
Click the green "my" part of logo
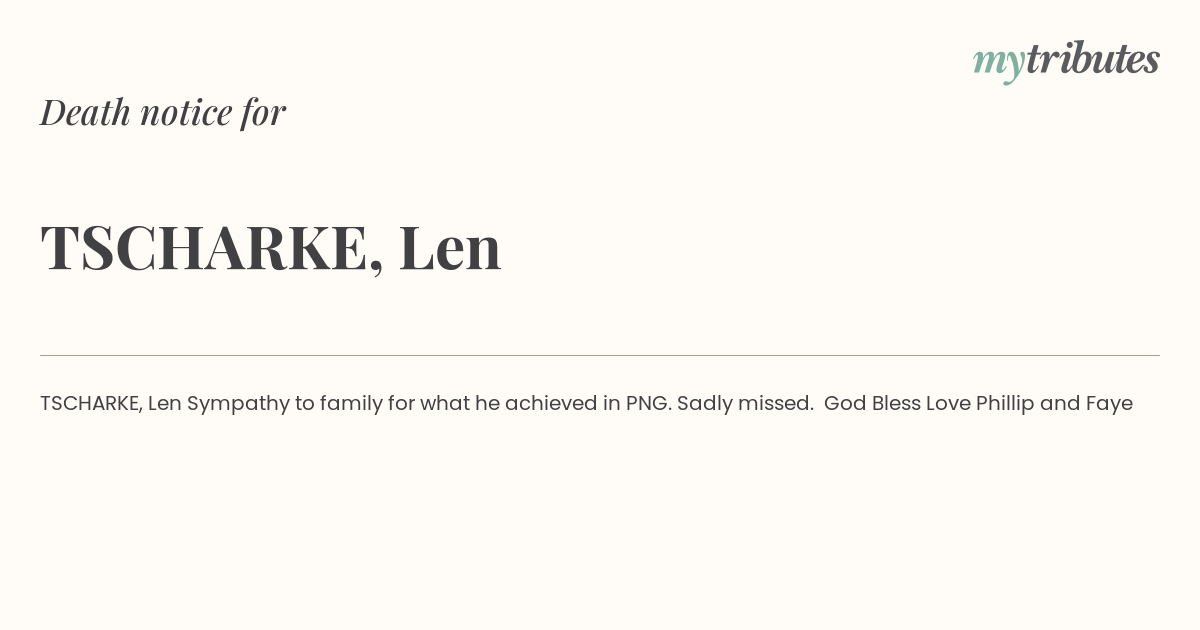coord(999,64)
